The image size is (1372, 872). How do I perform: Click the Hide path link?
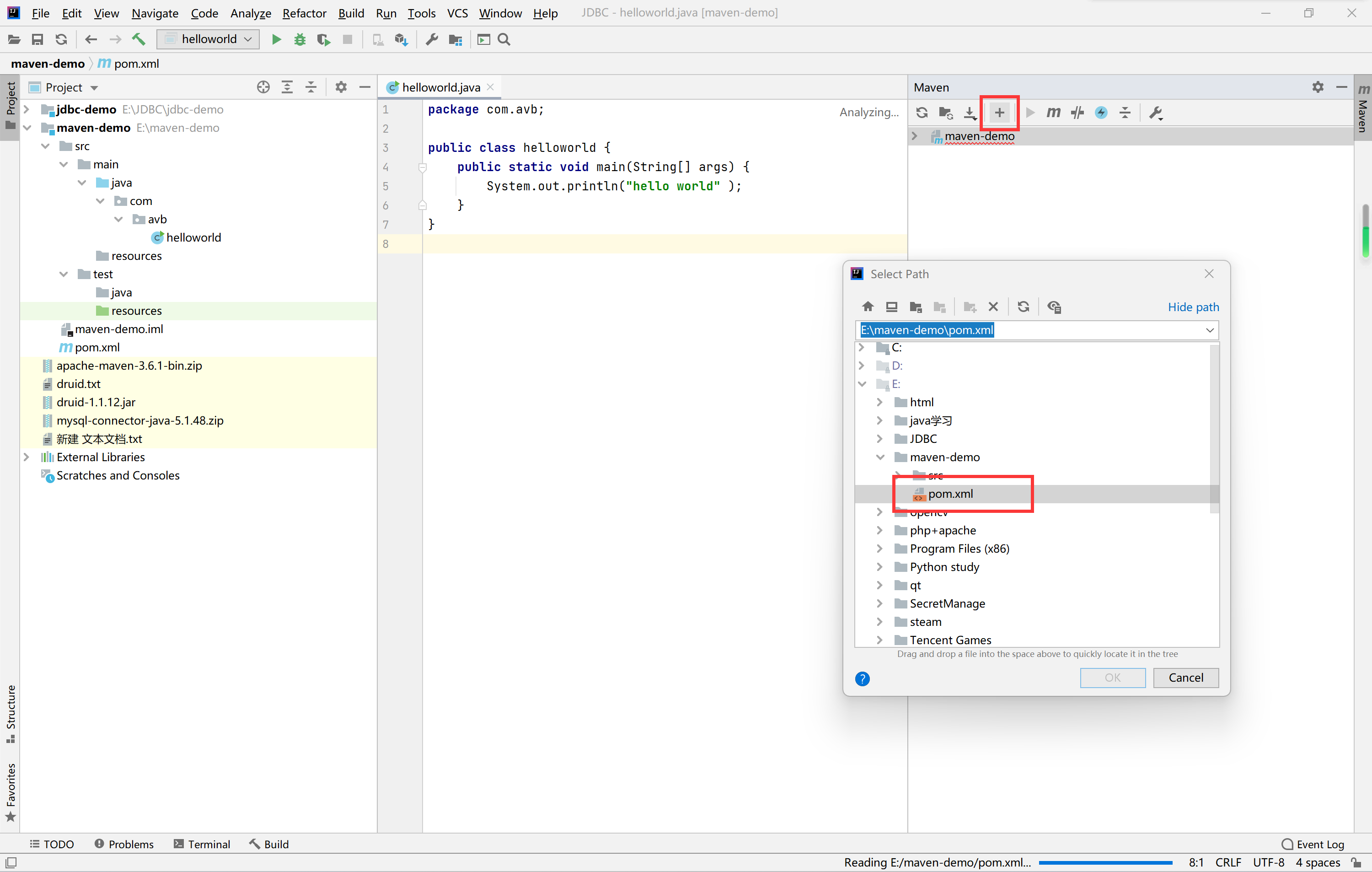1193,307
